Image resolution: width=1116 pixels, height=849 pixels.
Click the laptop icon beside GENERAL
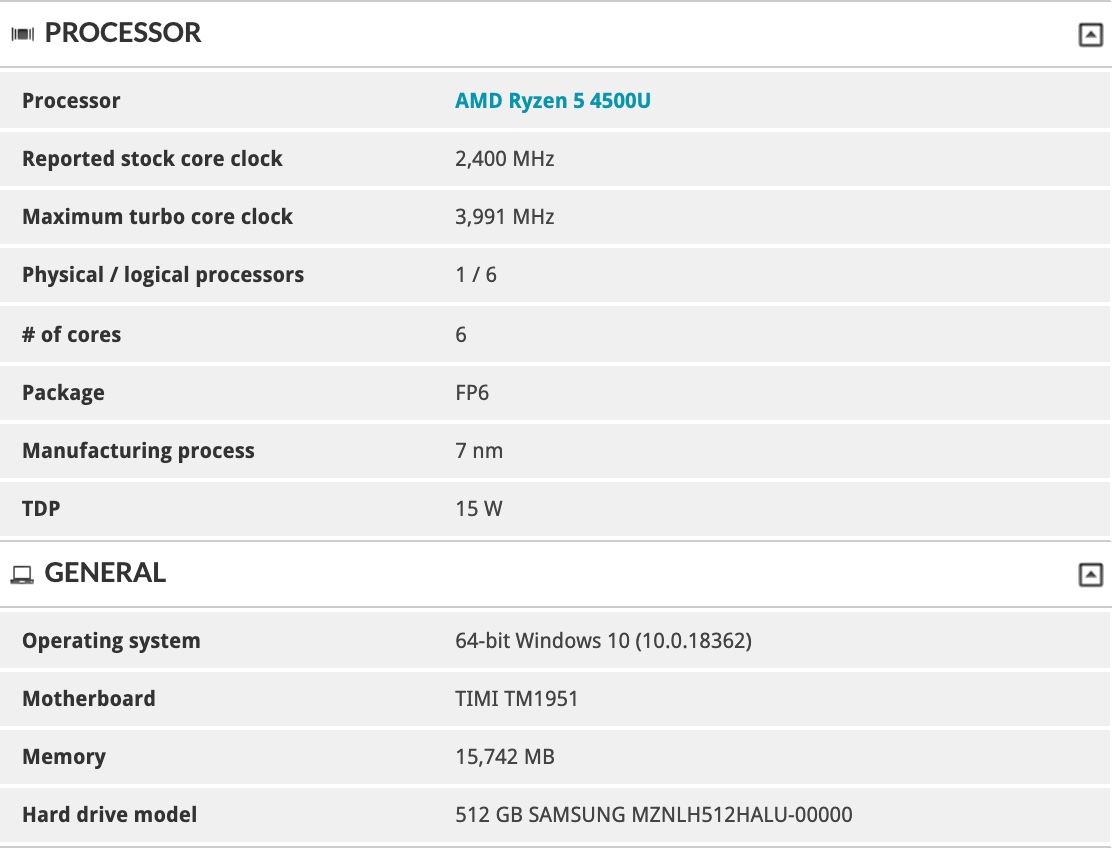(21, 574)
